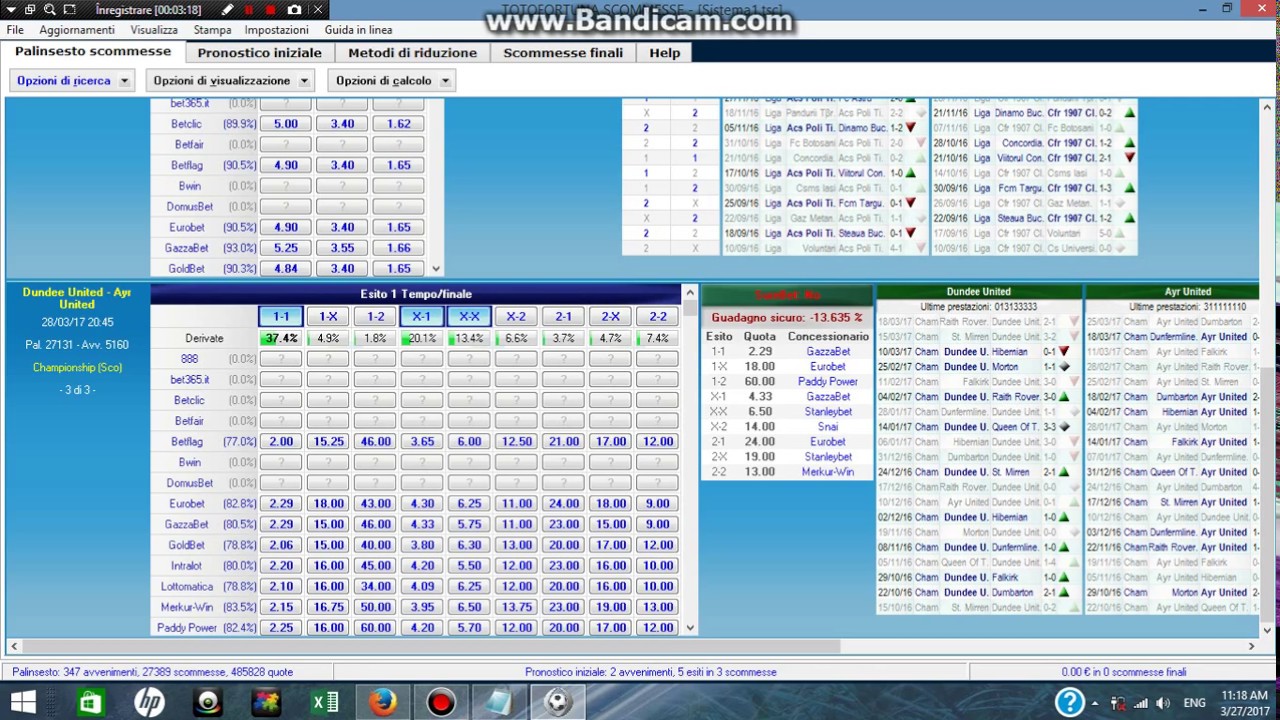This screenshot has width=1280, height=720.
Task: Switch to the Metodi di riduzione tab
Action: point(413,53)
